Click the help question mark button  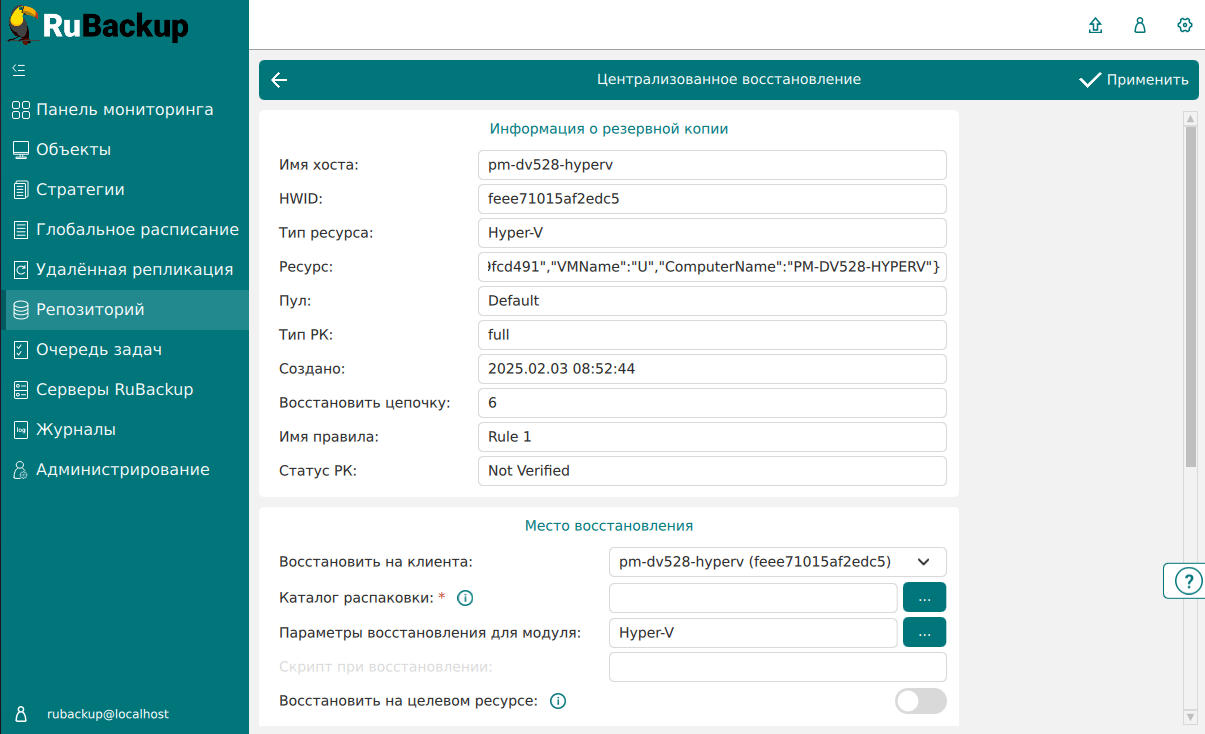pyautogui.click(x=1187, y=581)
